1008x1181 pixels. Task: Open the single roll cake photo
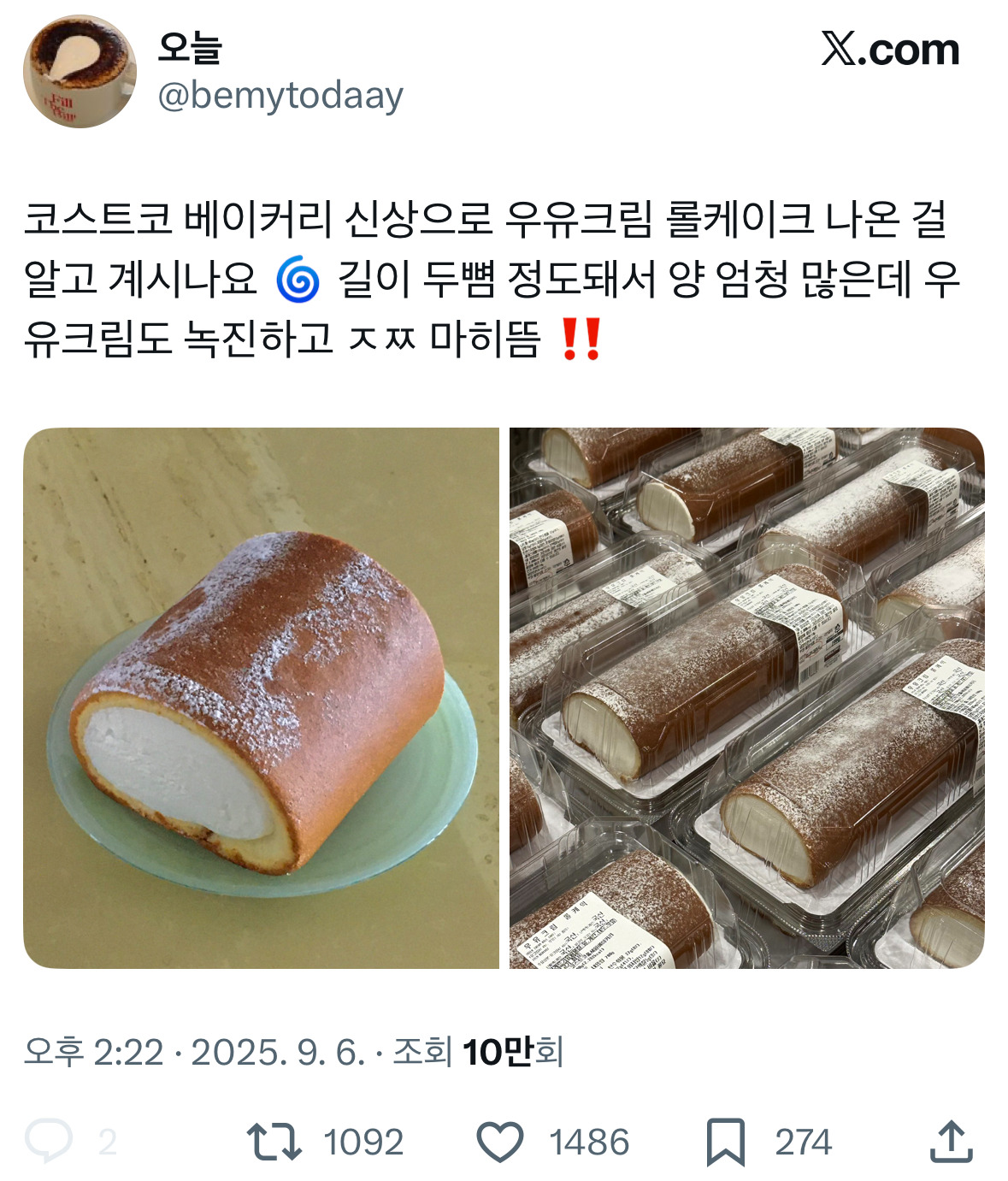pyautogui.click(x=261, y=698)
